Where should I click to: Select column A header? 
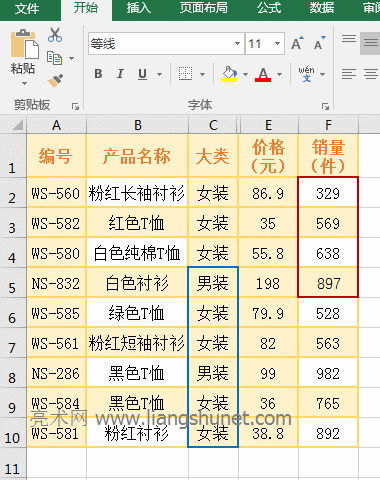56,125
